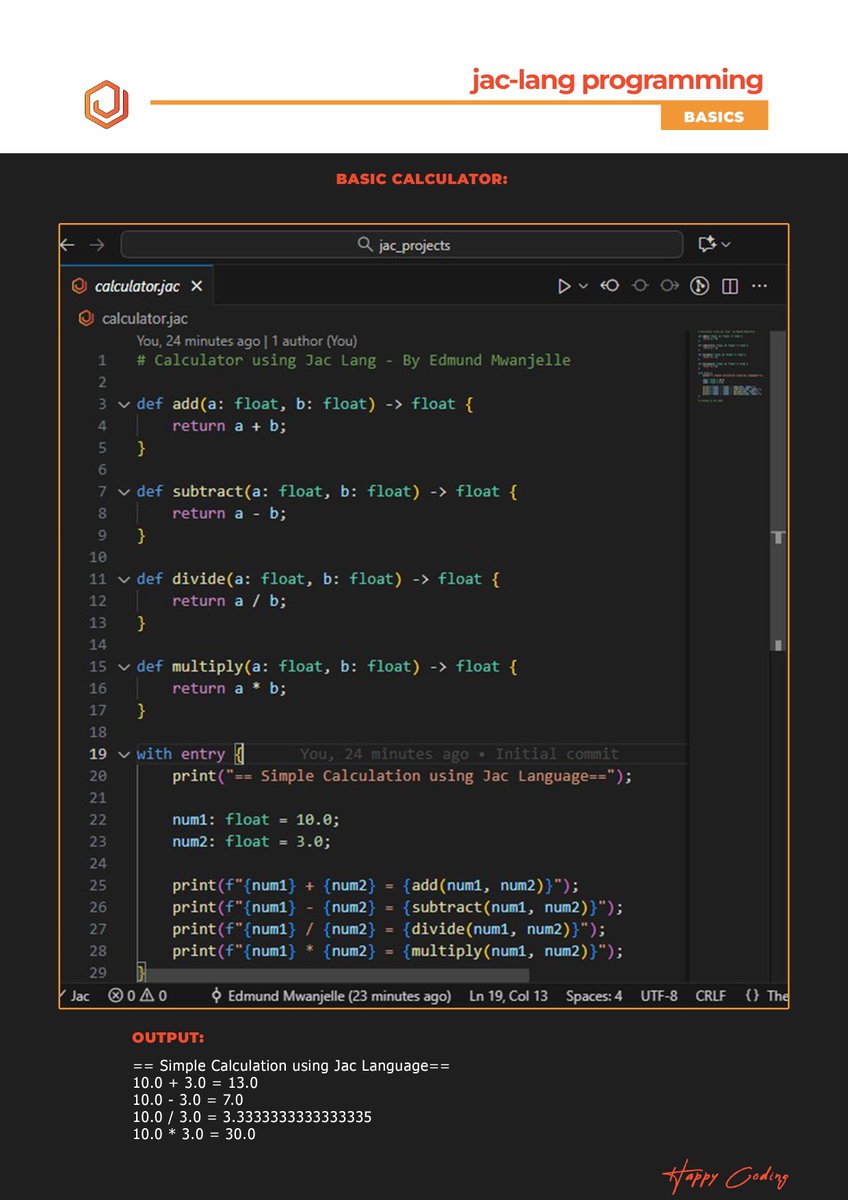Navigate forward with right arrow
The width and height of the screenshot is (848, 1200).
(97, 244)
